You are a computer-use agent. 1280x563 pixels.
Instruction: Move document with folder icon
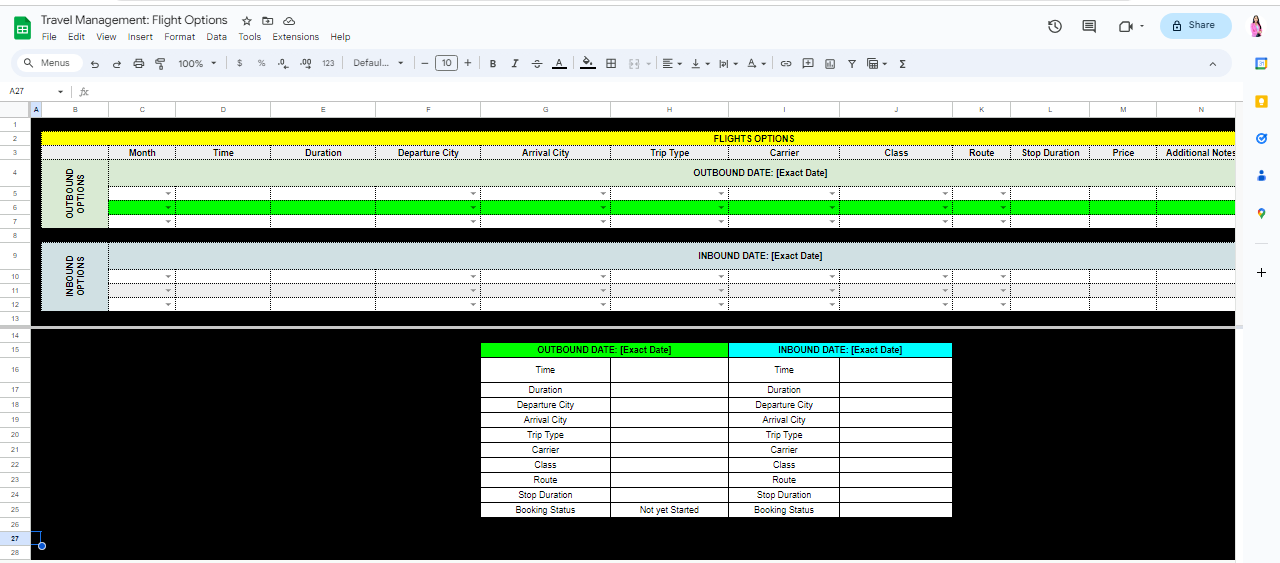click(268, 20)
